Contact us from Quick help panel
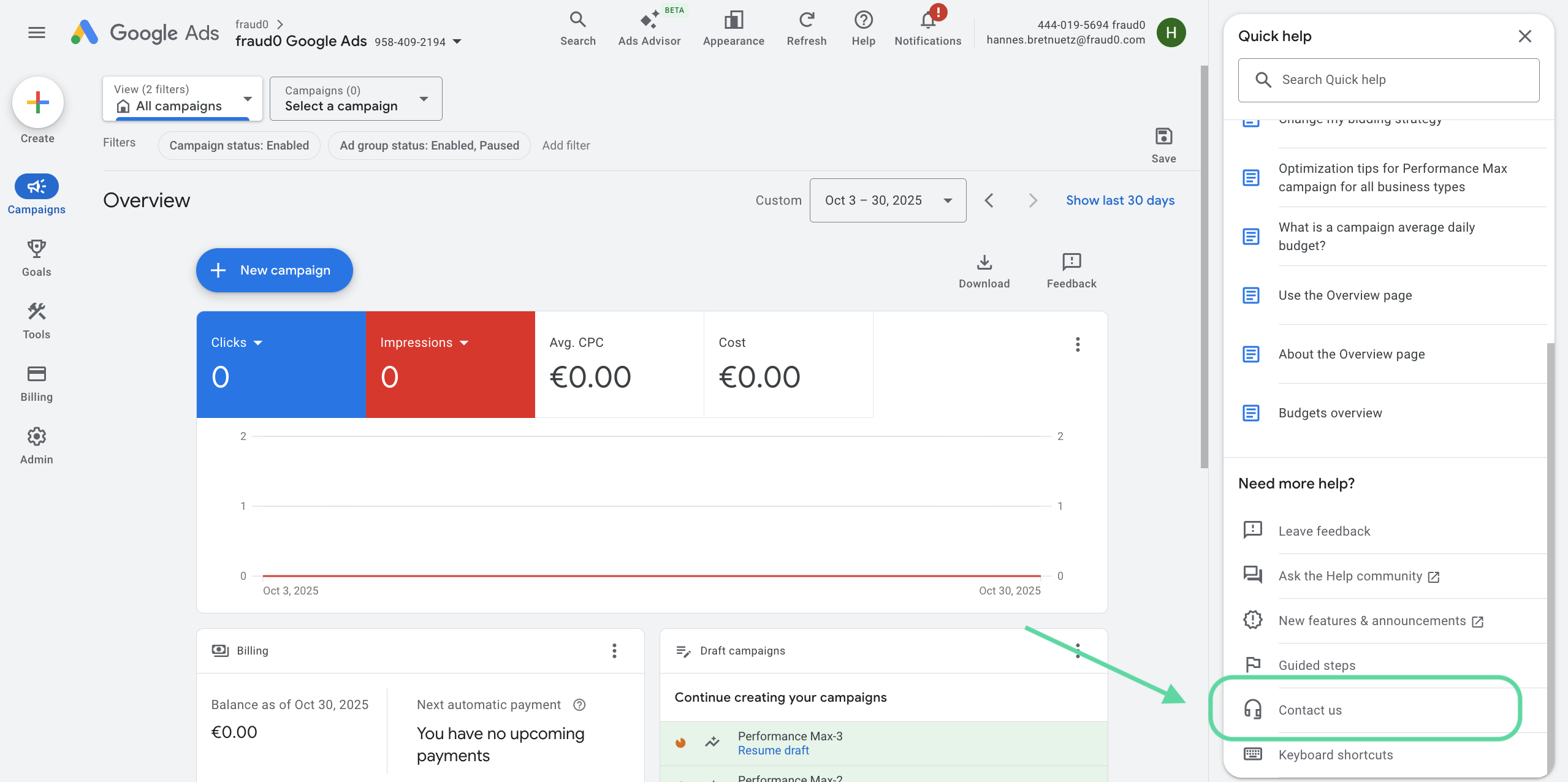Viewport: 1568px width, 782px height. (1310, 710)
